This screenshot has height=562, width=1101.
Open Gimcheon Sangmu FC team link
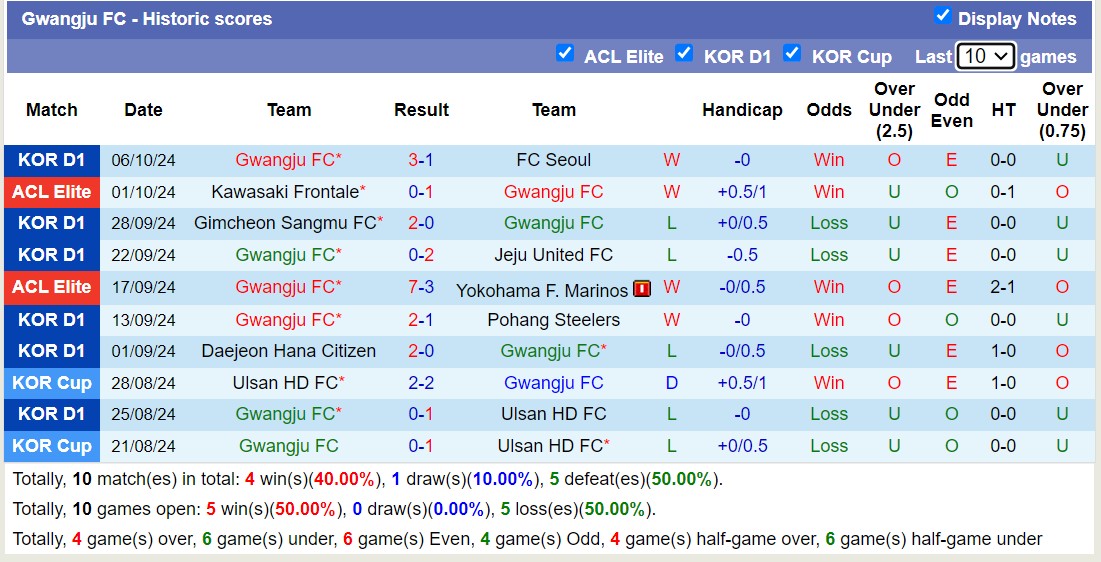285,223
